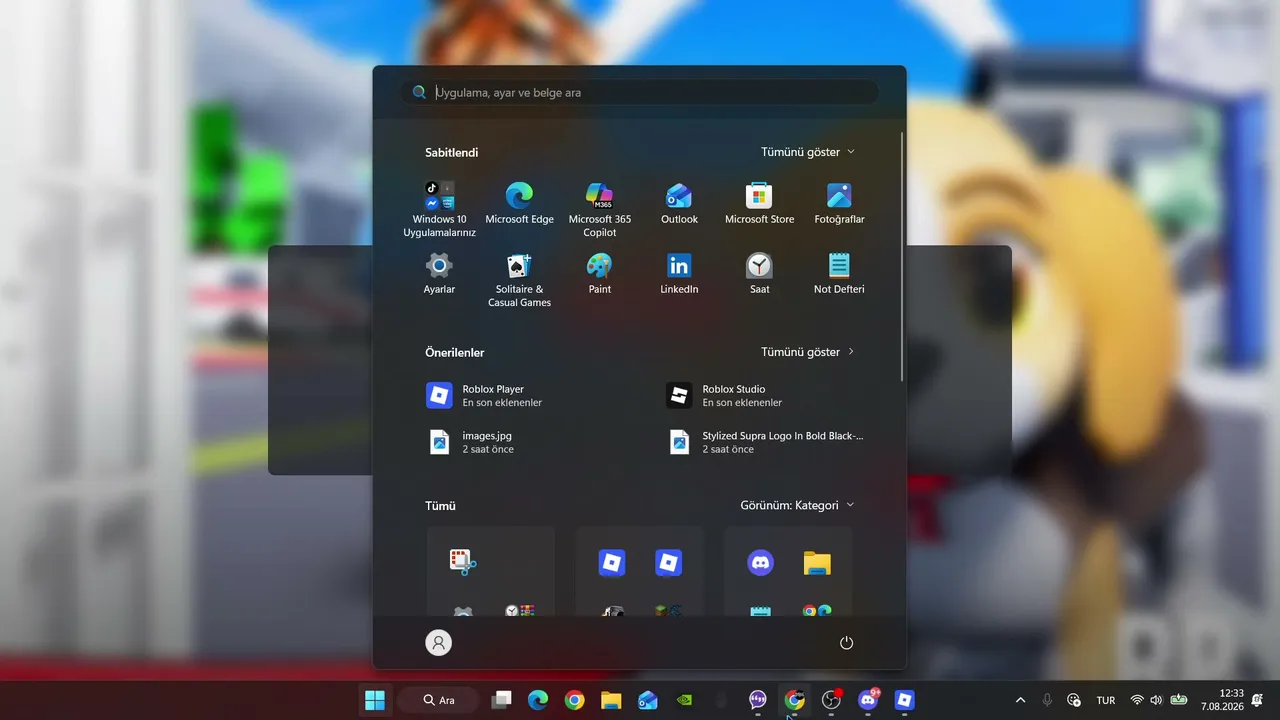Open Discord icon in Tümü category group

[760, 562]
